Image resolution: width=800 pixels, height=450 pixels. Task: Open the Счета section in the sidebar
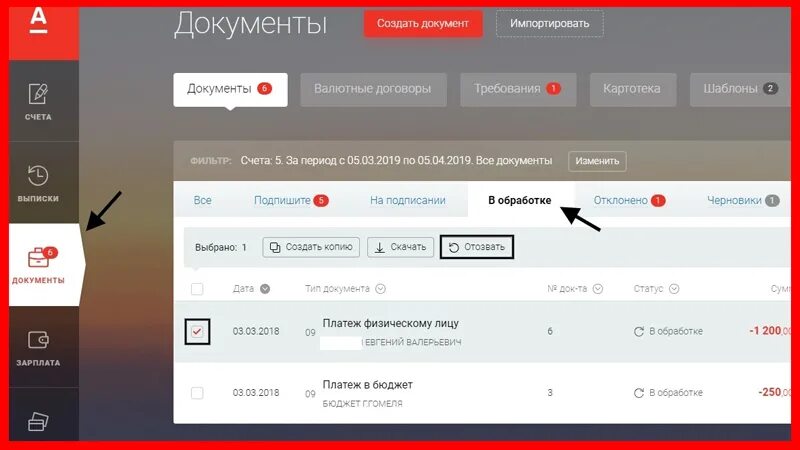click(38, 102)
